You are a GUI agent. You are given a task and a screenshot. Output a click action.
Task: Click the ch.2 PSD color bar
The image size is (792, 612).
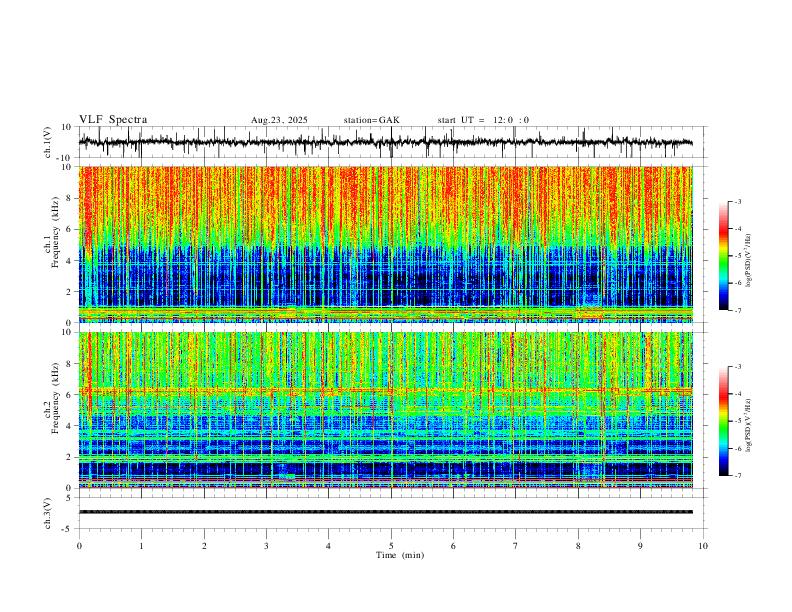723,421
